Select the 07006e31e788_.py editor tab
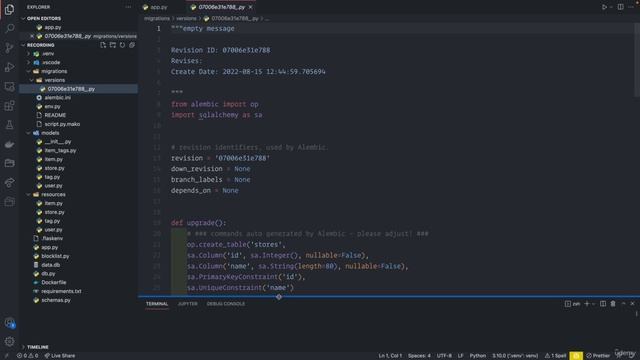The height and width of the screenshot is (360, 640). [x=222, y=7]
